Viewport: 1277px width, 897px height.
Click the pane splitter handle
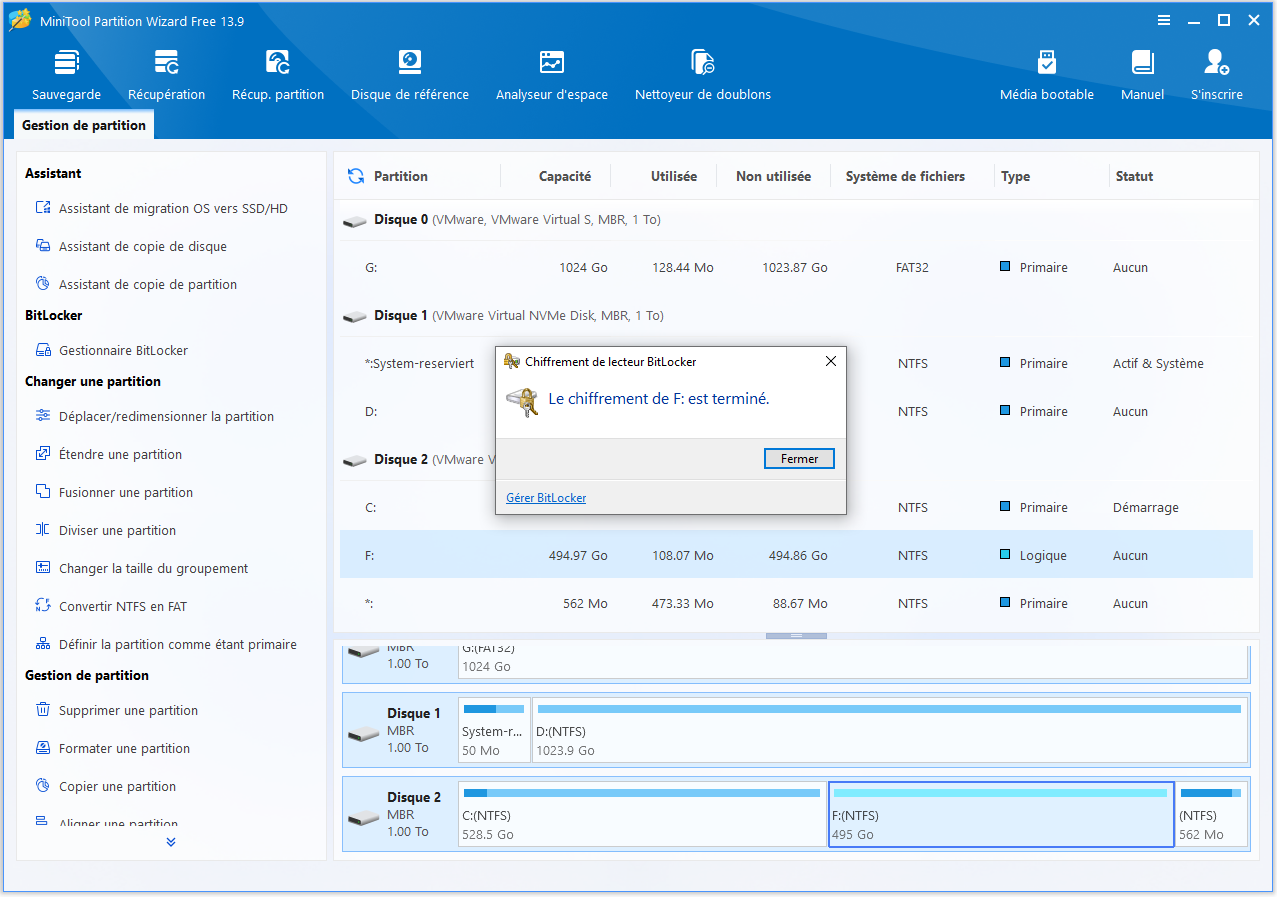(x=796, y=635)
